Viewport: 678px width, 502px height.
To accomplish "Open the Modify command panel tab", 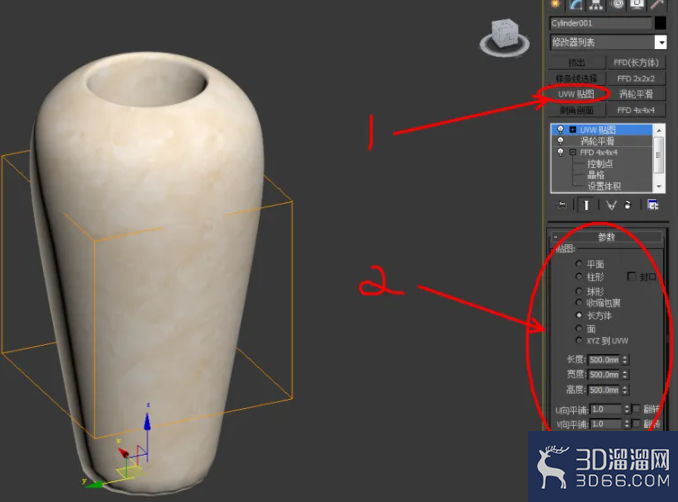I will pyautogui.click(x=576, y=4).
